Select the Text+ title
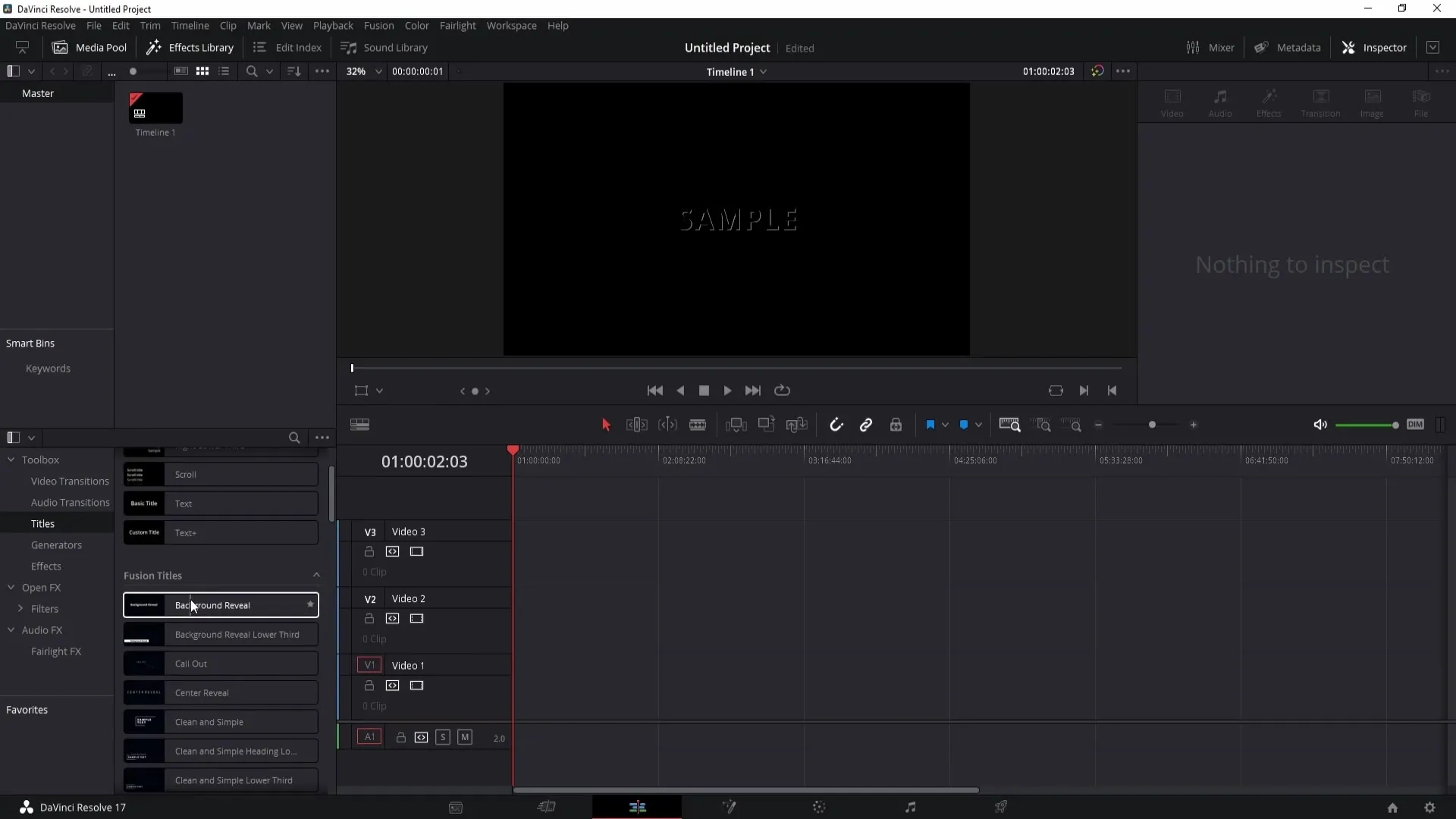The height and width of the screenshot is (819, 1456). click(x=221, y=532)
